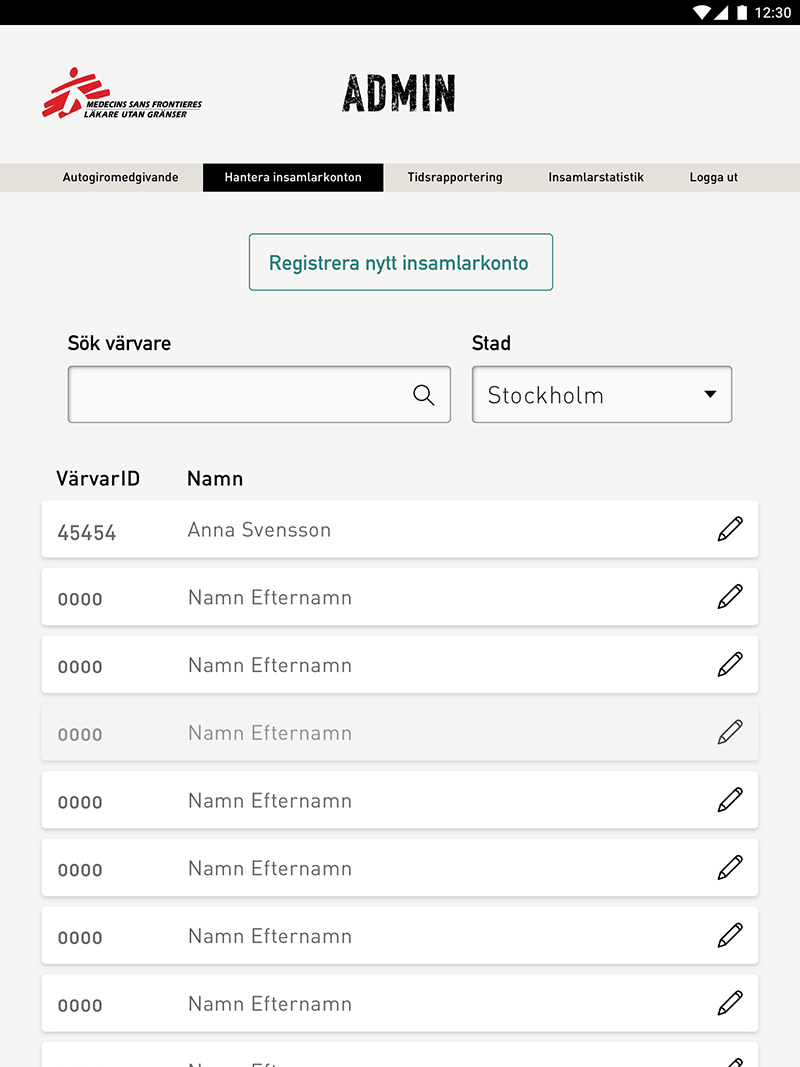This screenshot has width=800, height=1067.
Task: Click Logga ut in the menu
Action: (714, 178)
